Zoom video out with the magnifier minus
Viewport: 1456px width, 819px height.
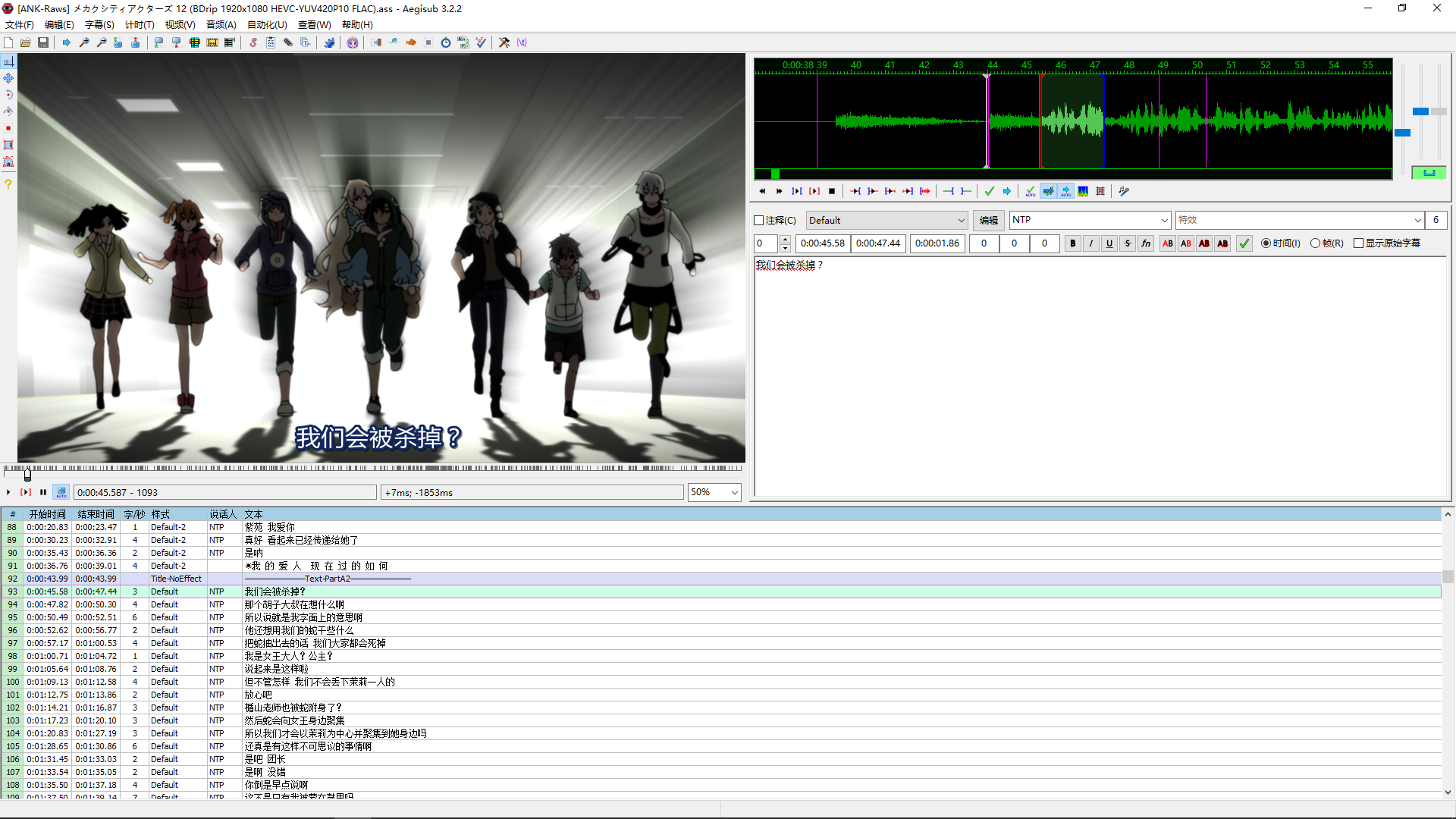pos(102,42)
